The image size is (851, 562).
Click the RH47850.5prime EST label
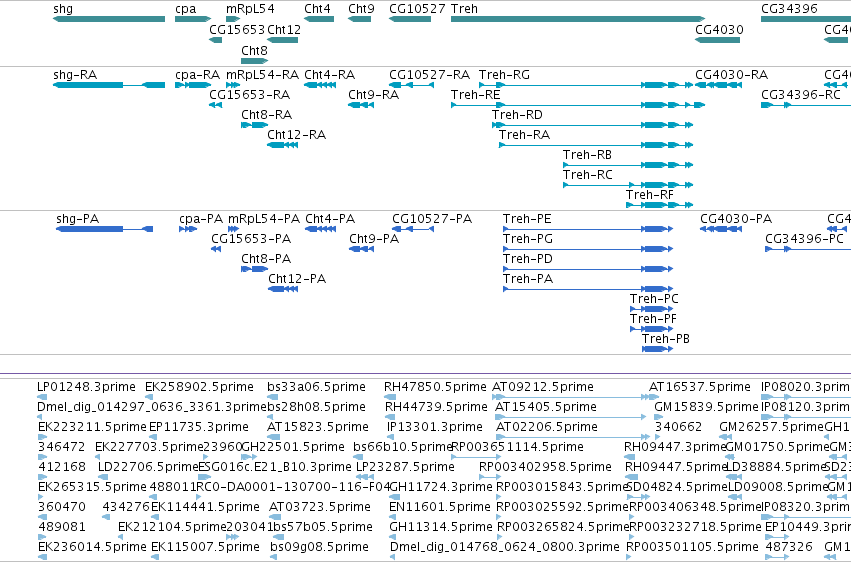click(x=435, y=387)
